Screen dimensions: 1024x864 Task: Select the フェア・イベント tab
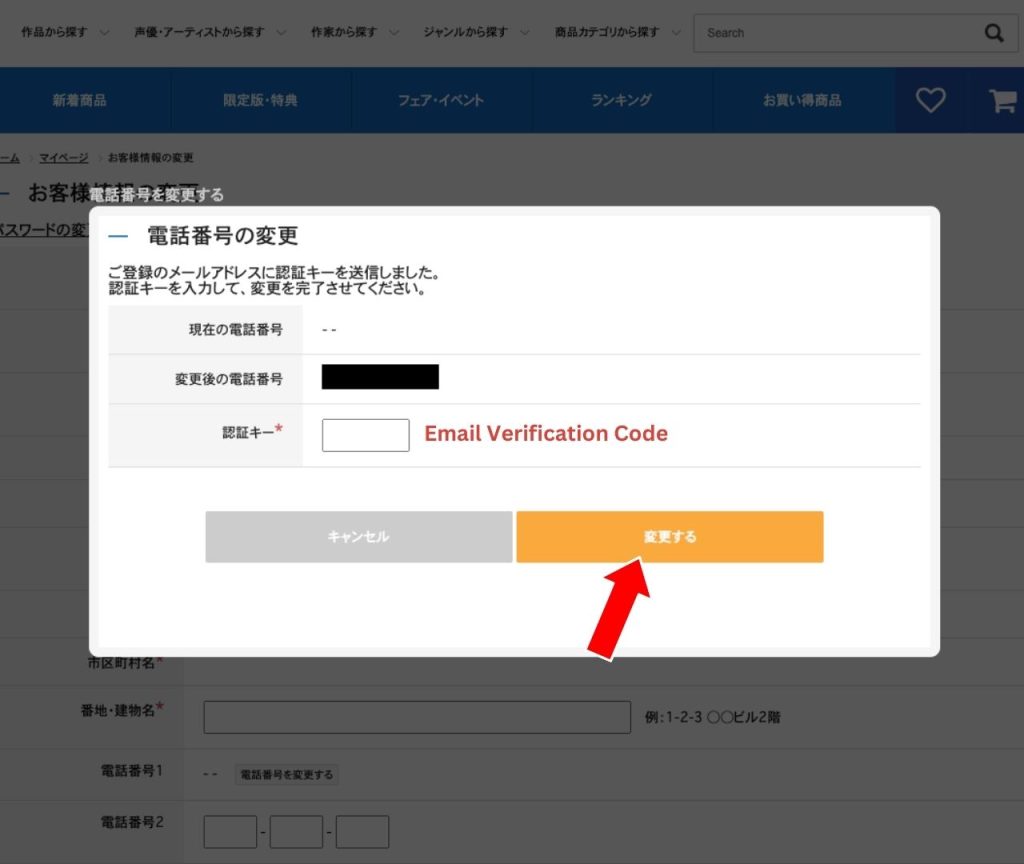point(441,100)
